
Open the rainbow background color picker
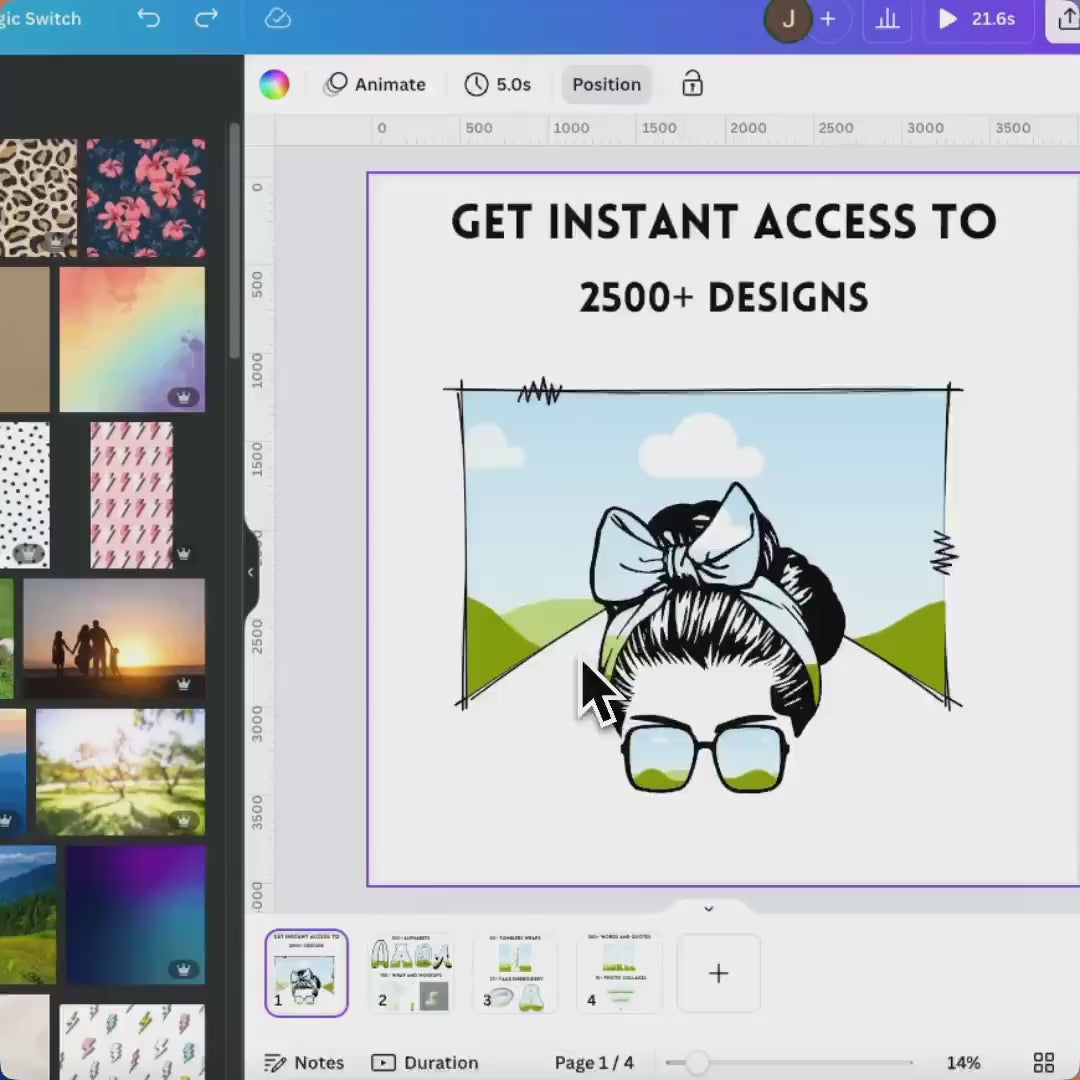[274, 85]
